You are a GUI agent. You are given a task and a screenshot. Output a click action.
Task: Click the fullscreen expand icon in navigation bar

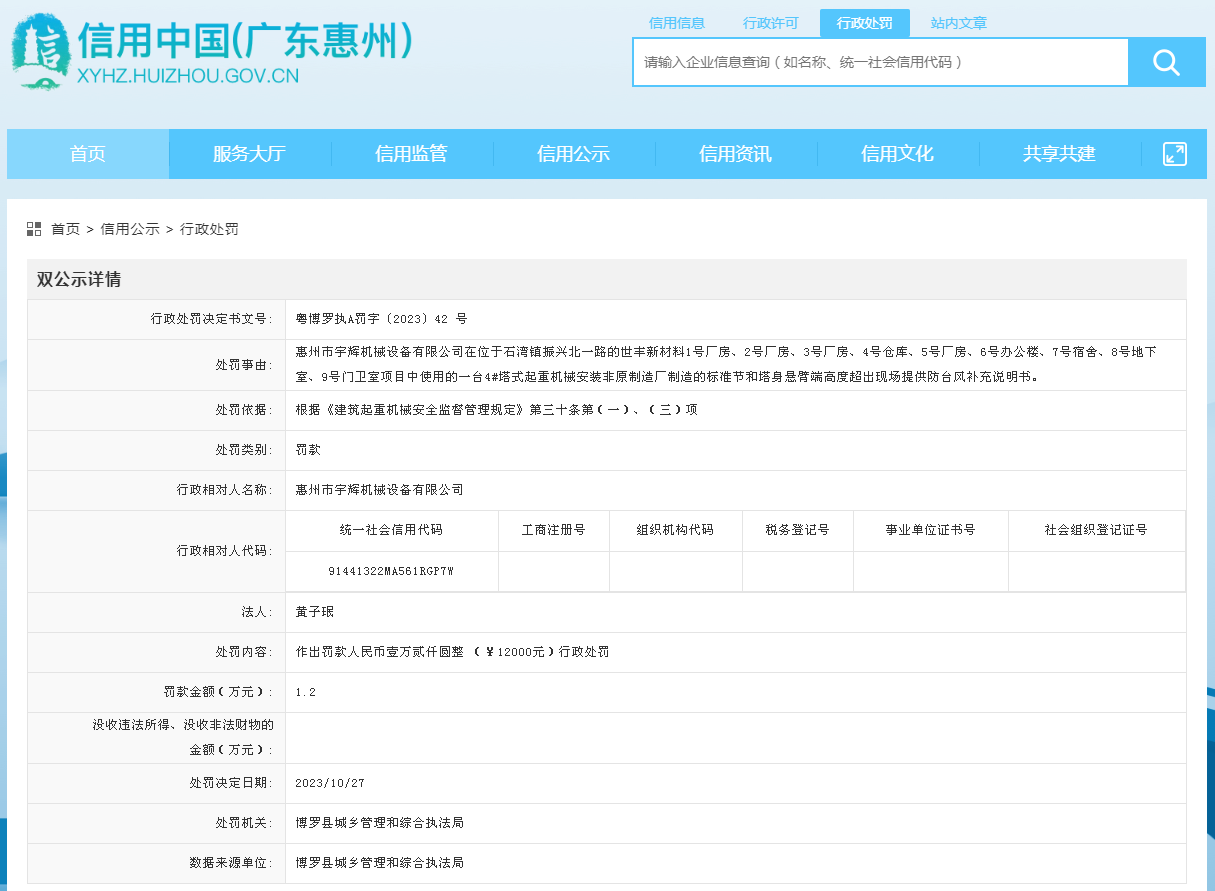pos(1174,154)
